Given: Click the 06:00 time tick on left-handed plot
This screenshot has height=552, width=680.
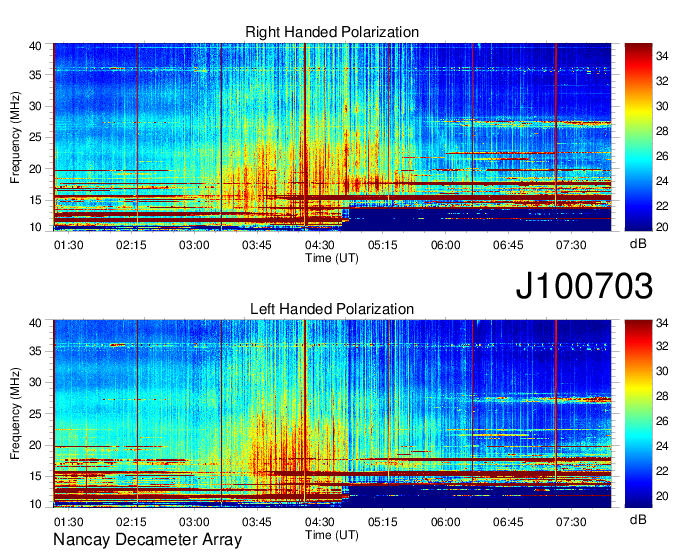Looking at the screenshot, I should point(445,522).
